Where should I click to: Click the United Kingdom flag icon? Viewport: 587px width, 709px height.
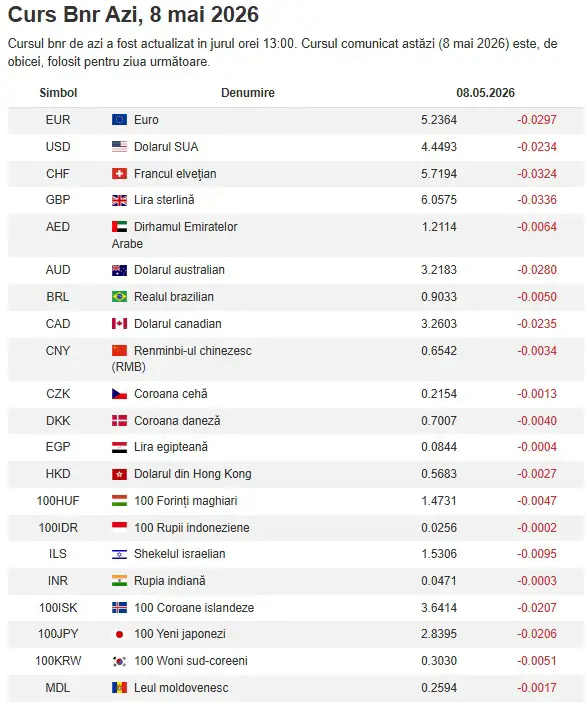click(119, 200)
